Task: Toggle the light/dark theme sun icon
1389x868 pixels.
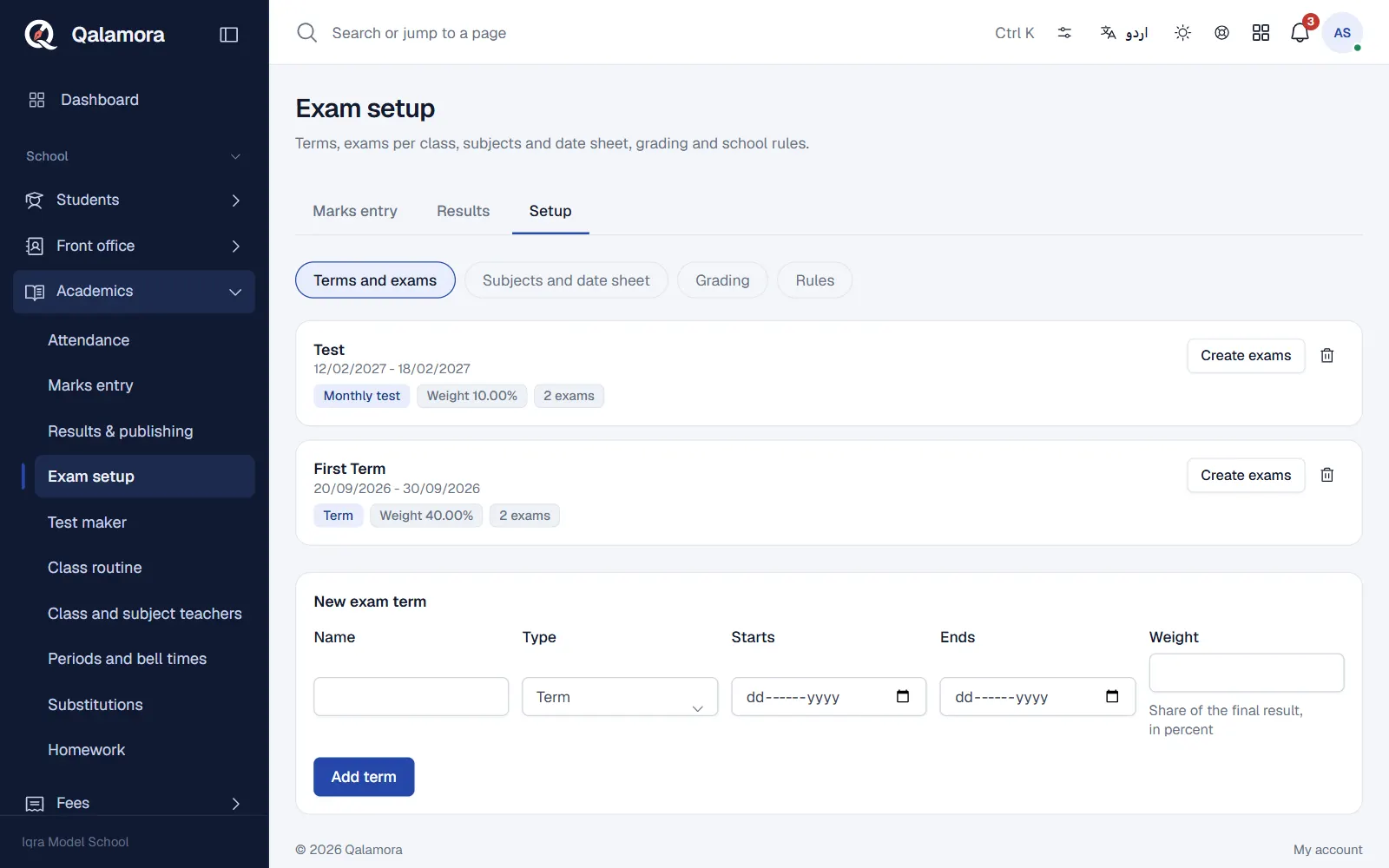Action: (1182, 33)
